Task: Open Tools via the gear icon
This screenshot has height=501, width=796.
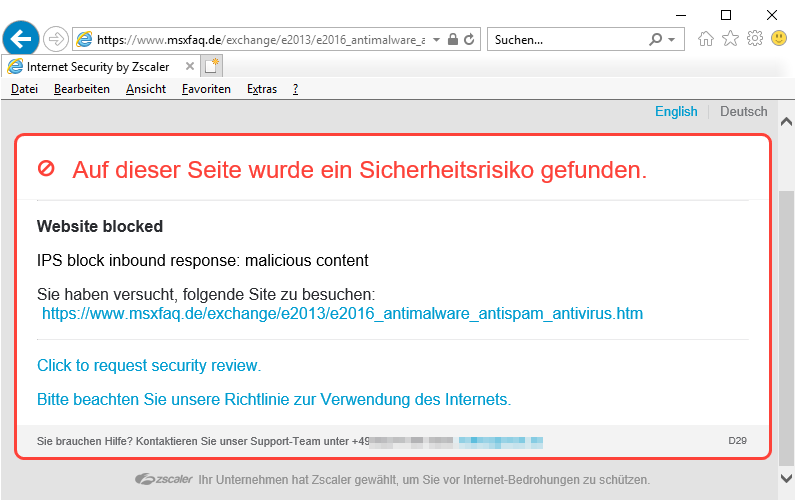Action: click(x=755, y=38)
